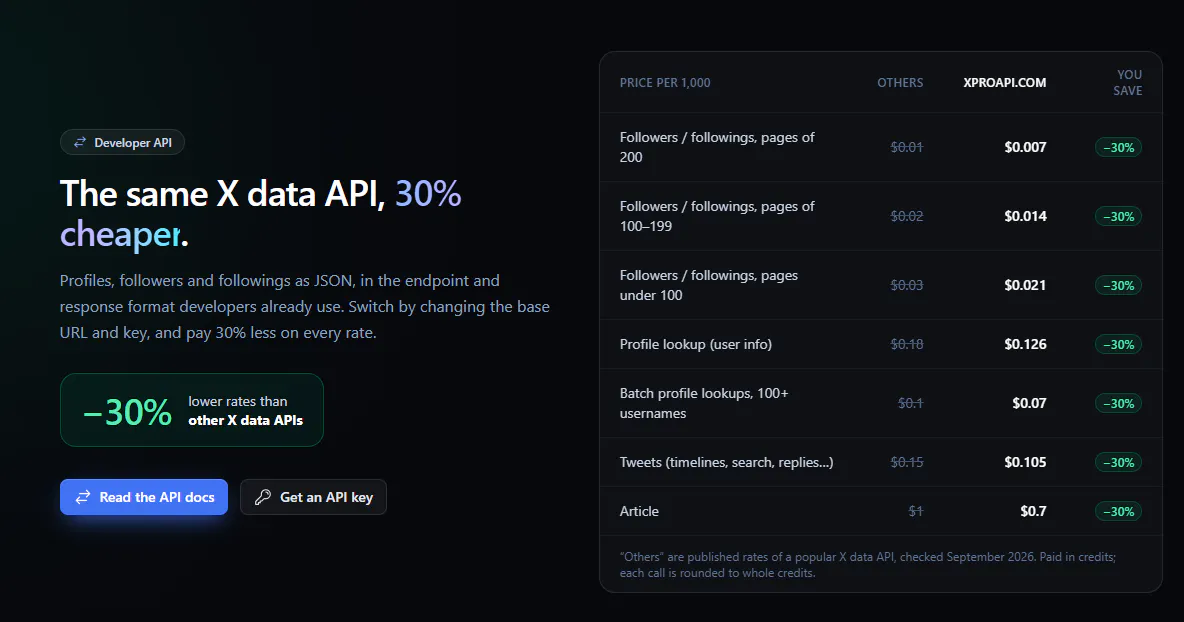Click the $0.007 price

pos(1025,147)
